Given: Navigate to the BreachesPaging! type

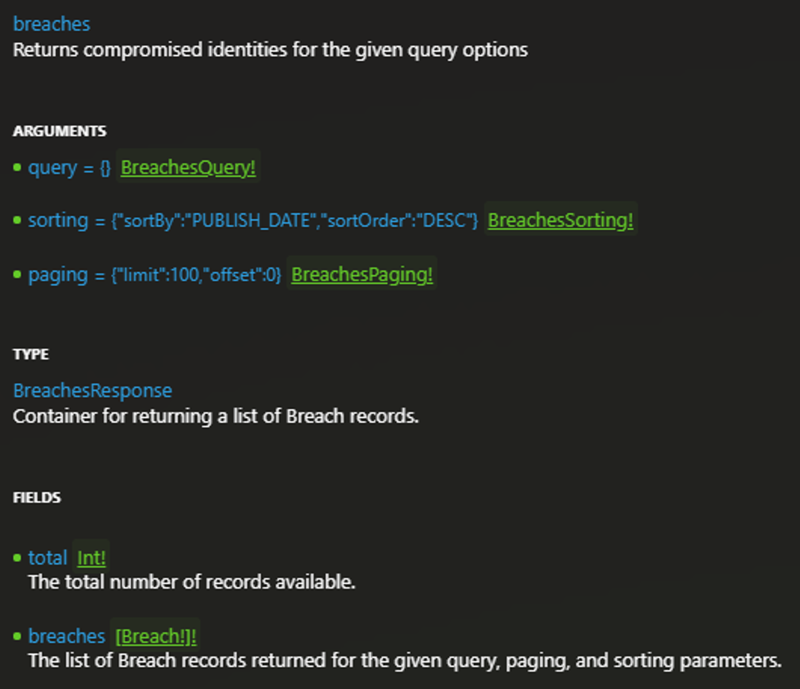Looking at the screenshot, I should tap(362, 275).
